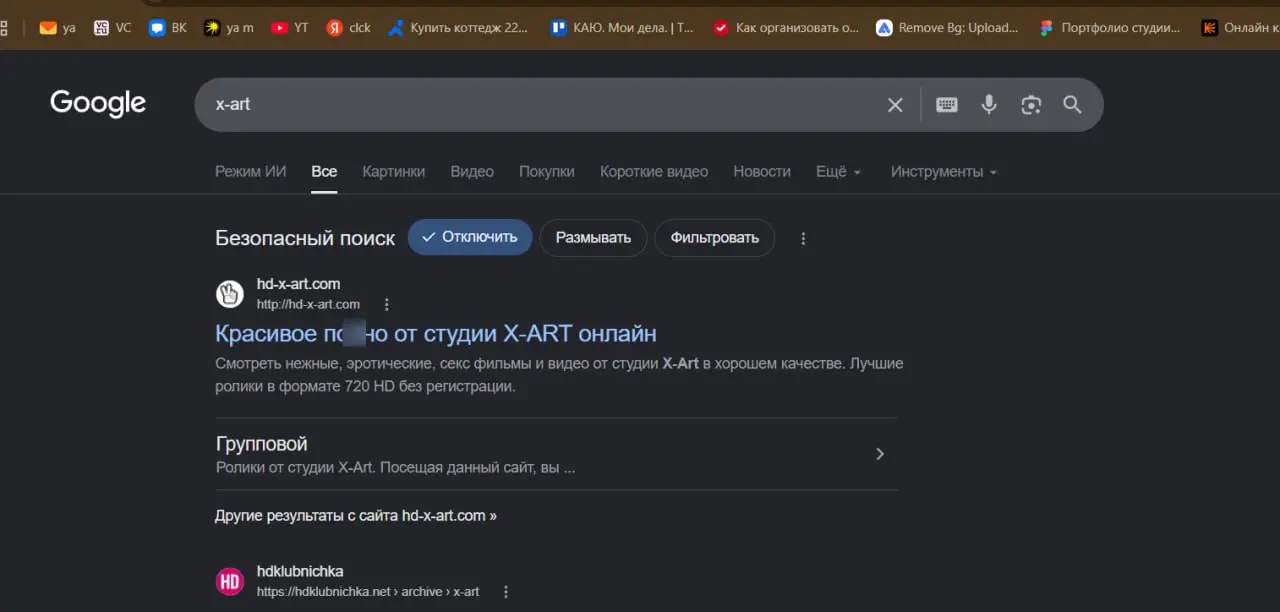Screen dimensions: 1280x612
Task: Switch to the 'Покупки' tab
Action: tap(547, 172)
